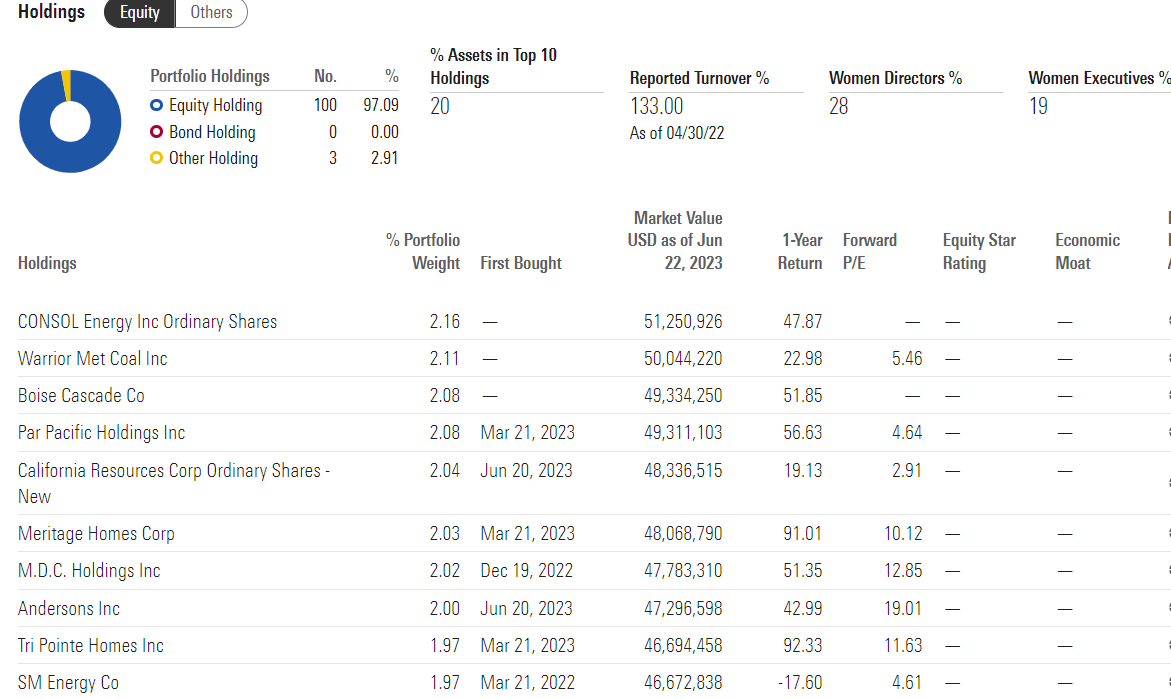Open CONSOL Energy Inc Ordinary Shares holding
The height and width of the screenshot is (699, 1171).
click(x=147, y=322)
